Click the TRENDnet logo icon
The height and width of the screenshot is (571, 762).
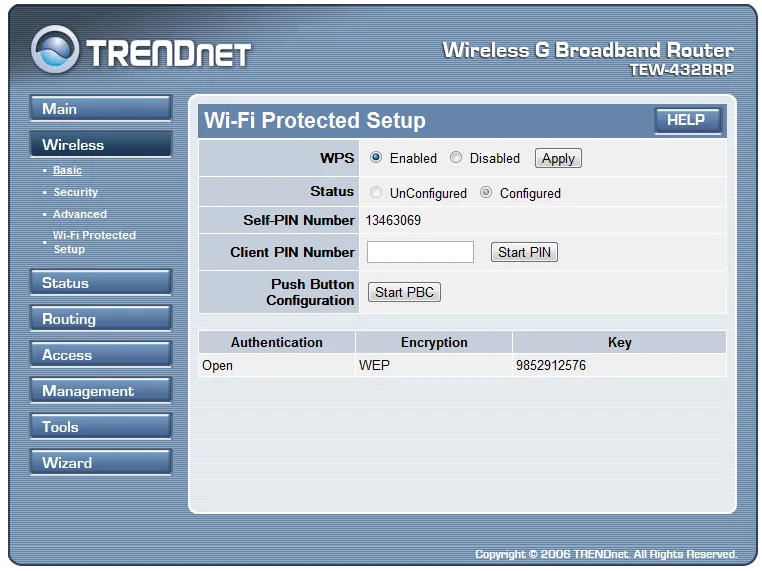[x=56, y=51]
